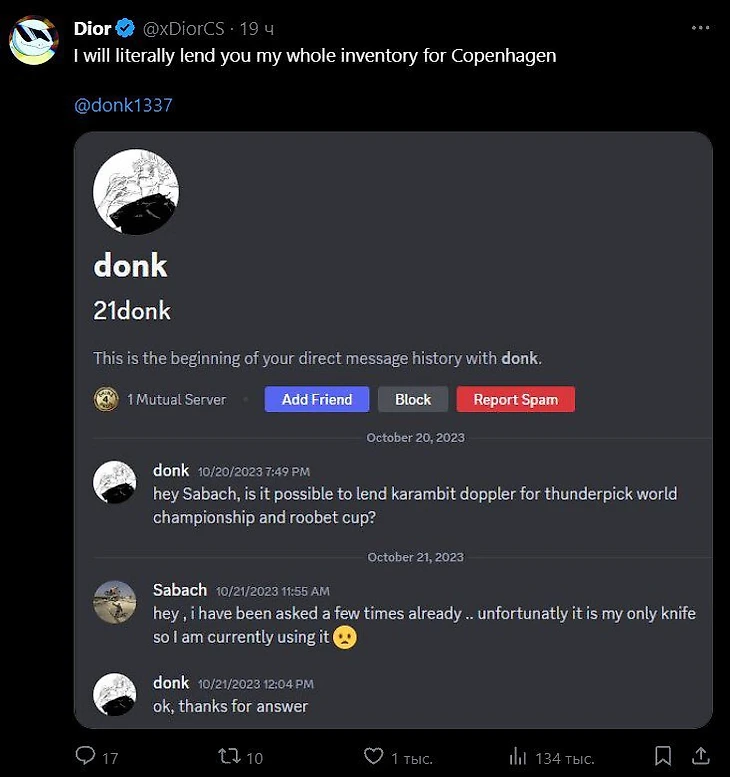This screenshot has height=777, width=730.
Task: Open the @donk1337 mention link
Action: click(123, 104)
